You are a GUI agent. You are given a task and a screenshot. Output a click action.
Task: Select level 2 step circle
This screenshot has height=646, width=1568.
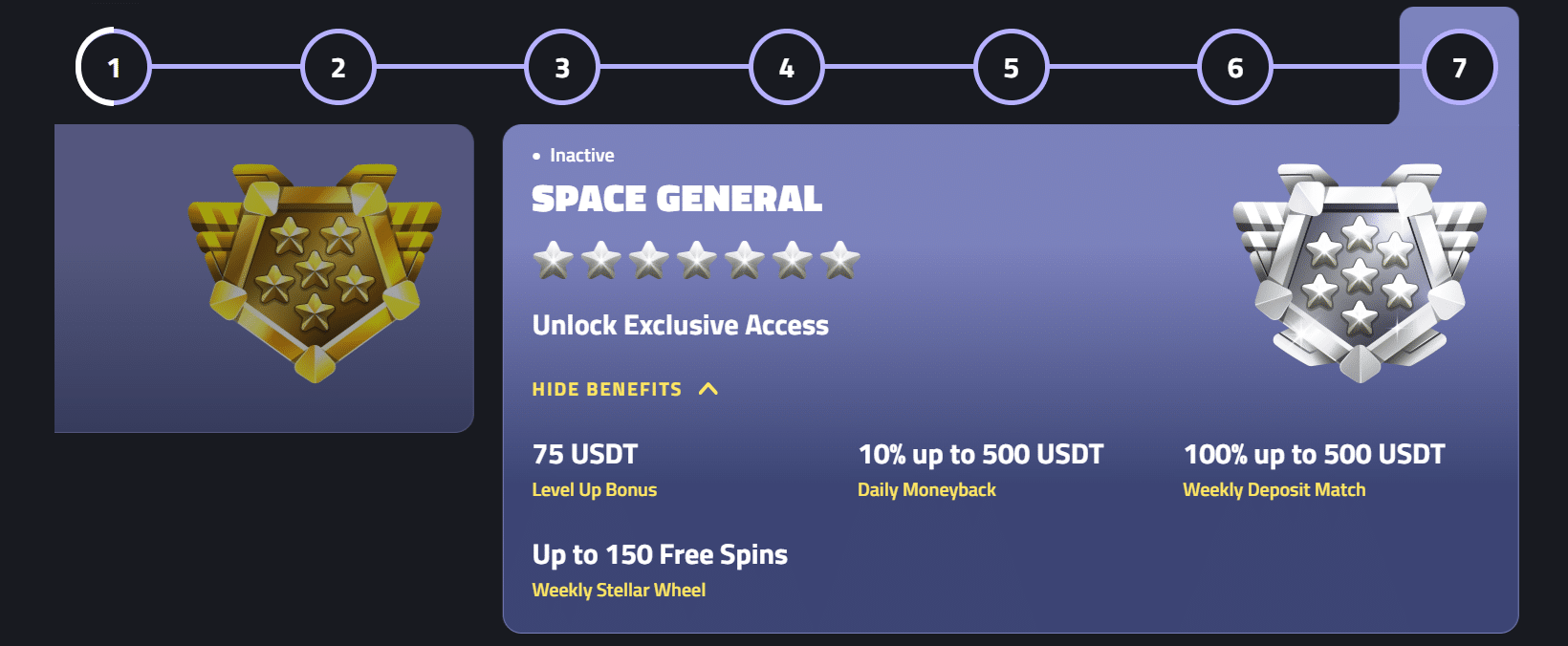[x=338, y=67]
